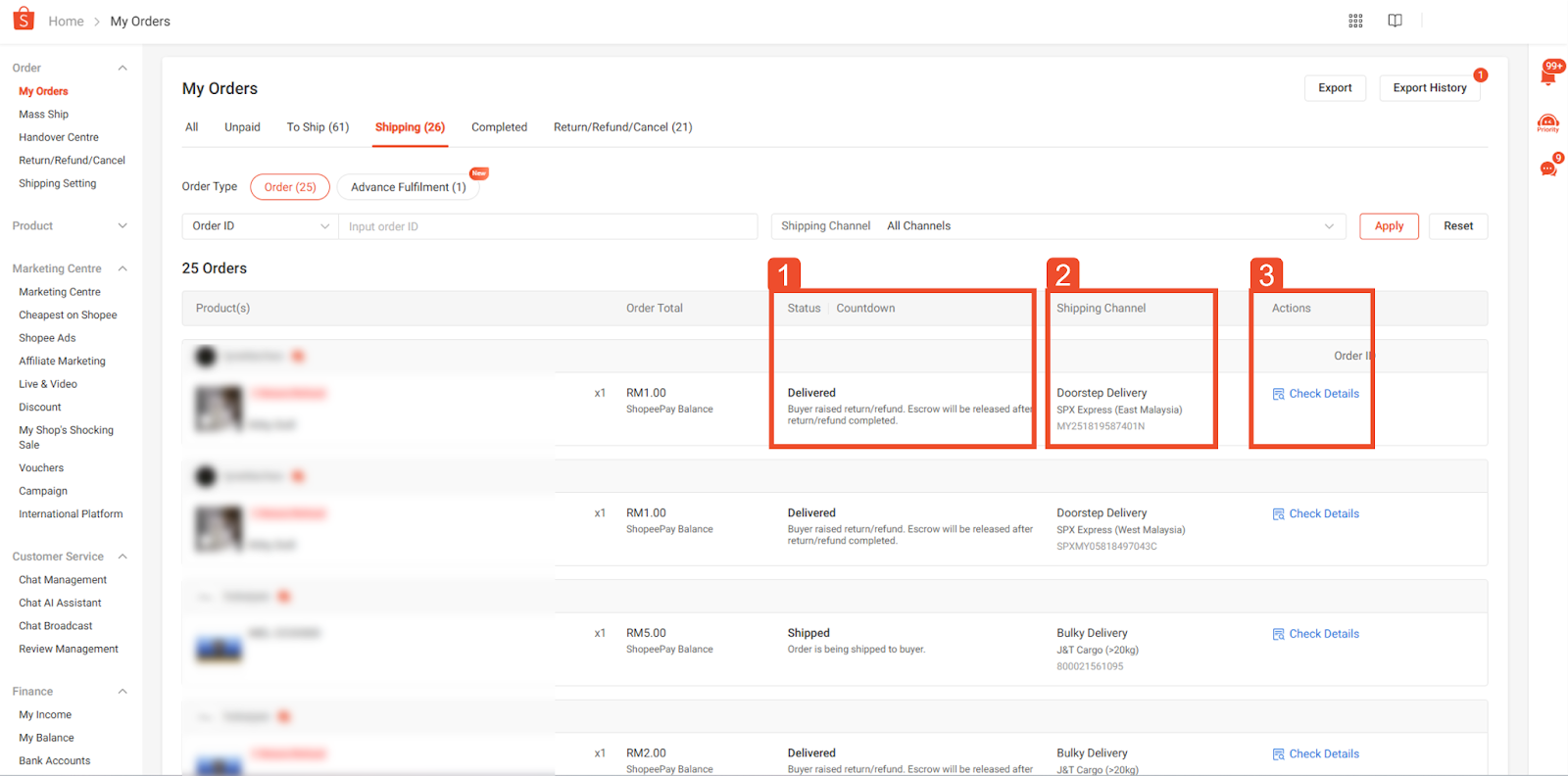Viewport: 1568px width, 776px height.
Task: Open Vouchers in sidebar
Action: (x=41, y=468)
